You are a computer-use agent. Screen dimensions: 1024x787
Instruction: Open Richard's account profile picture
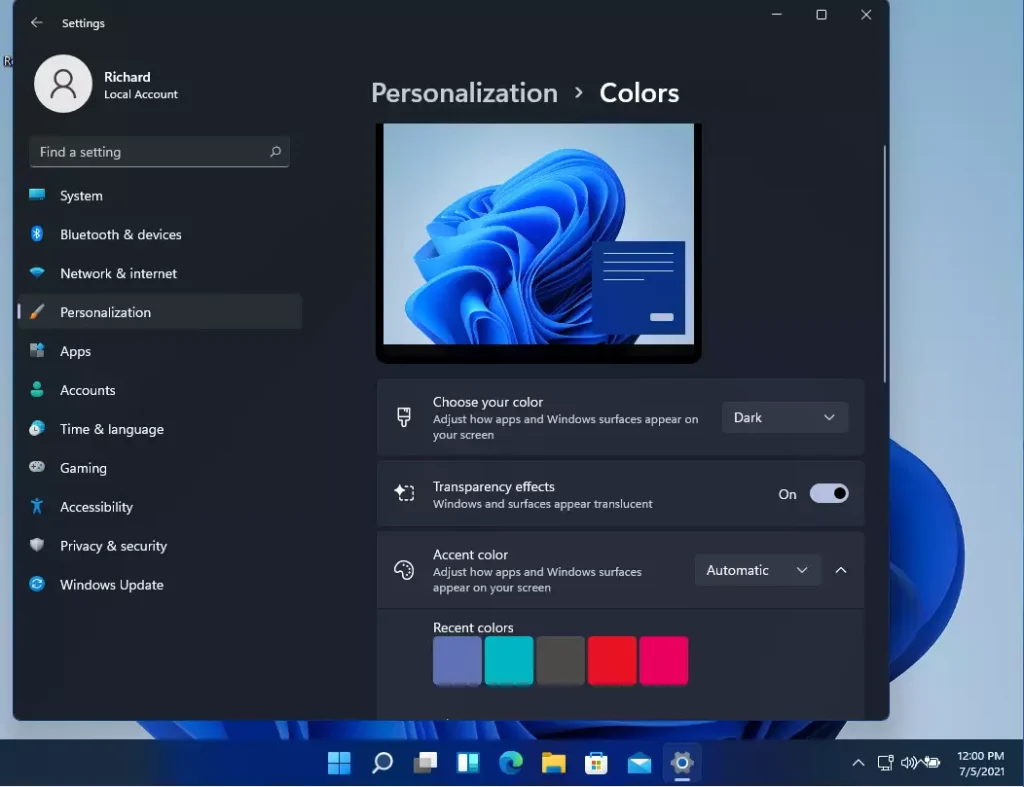pyautogui.click(x=63, y=84)
